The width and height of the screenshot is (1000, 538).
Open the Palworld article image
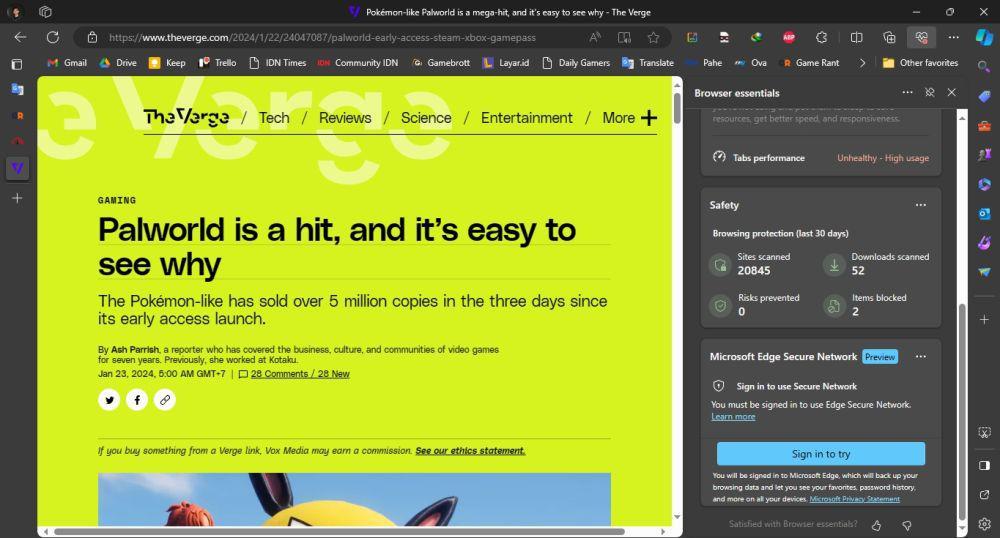[354, 499]
